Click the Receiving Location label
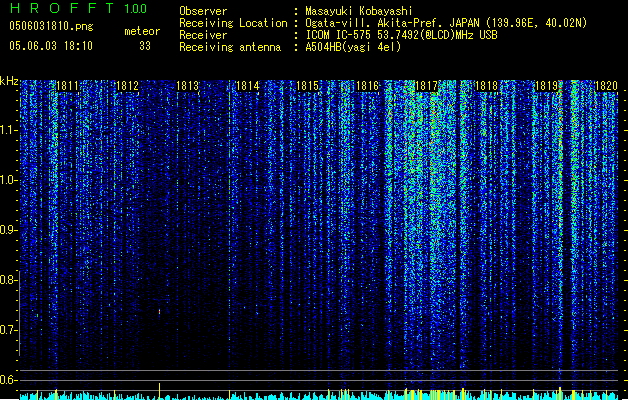 (233, 23)
